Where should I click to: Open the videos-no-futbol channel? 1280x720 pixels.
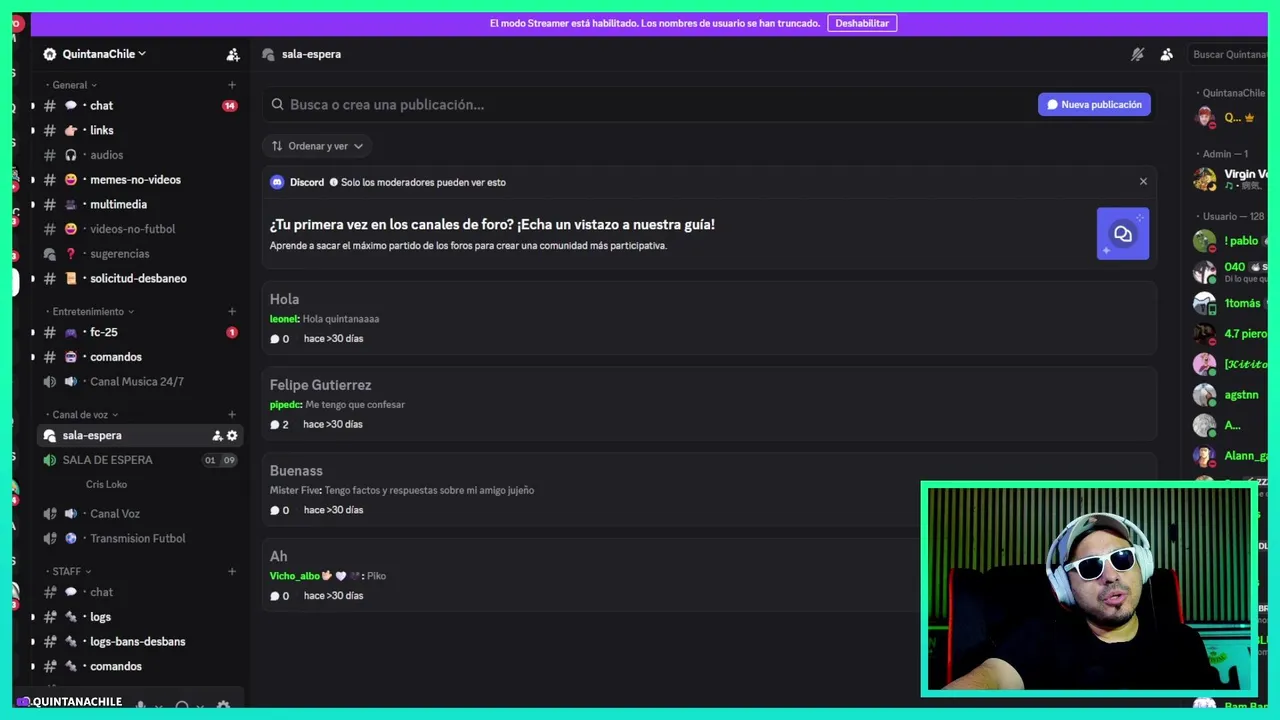(x=140, y=229)
